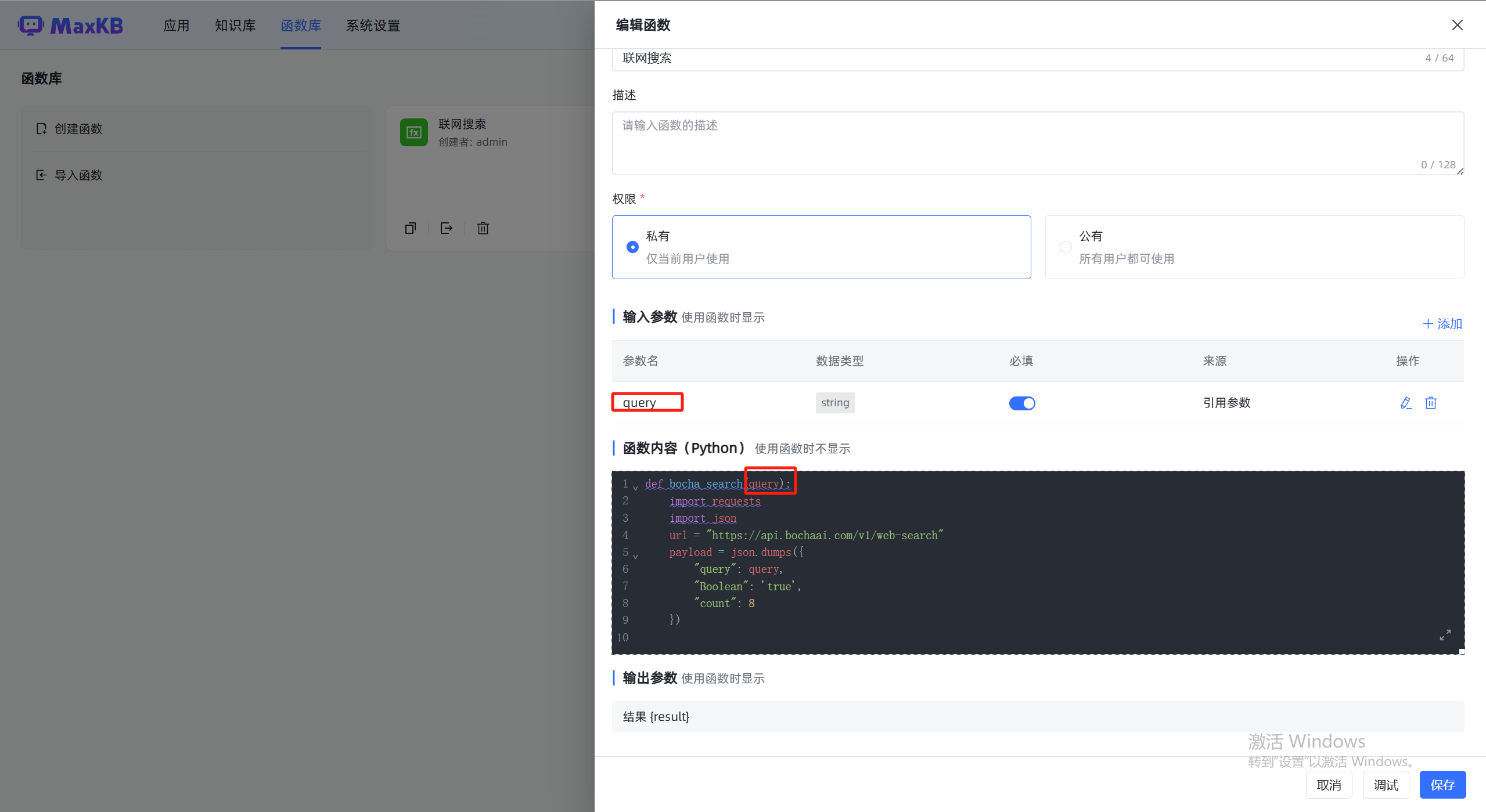Close the 编辑函数 drawer

point(1457,25)
